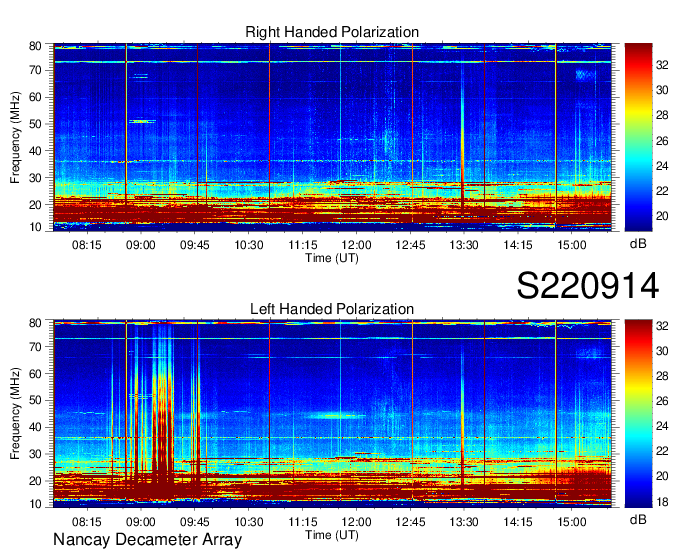Click the "09:00" time tick of the right-handed plot
This screenshot has height=552, width=680.
(141, 245)
